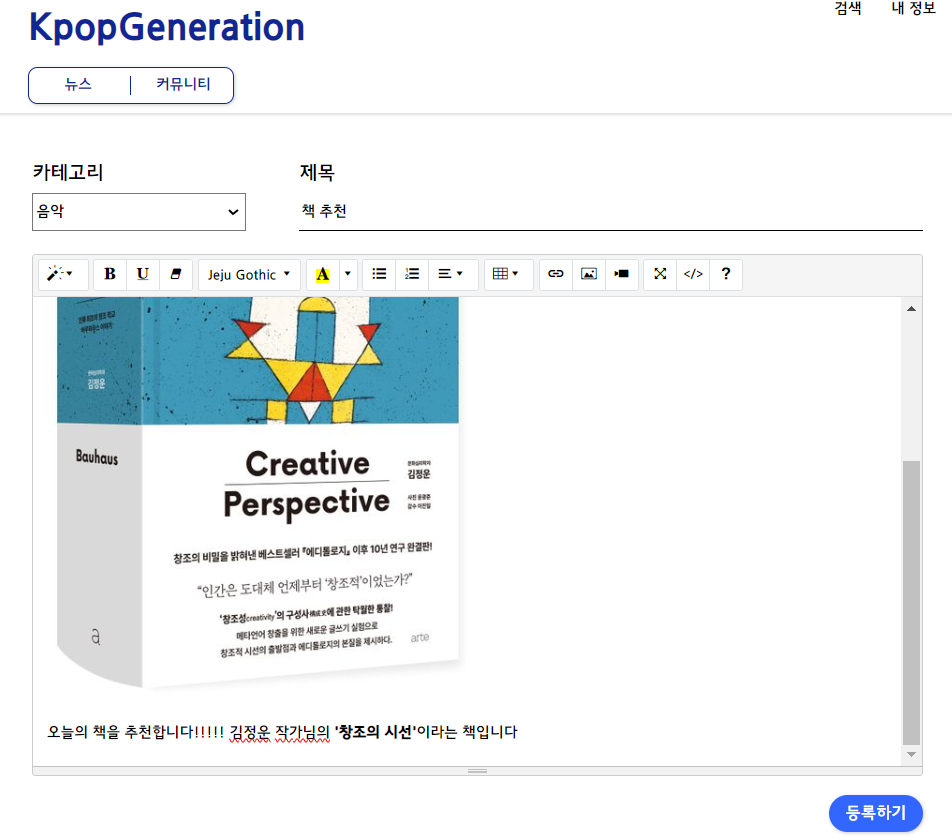Insert a picture with image icon
The image size is (952, 840).
tap(589, 274)
